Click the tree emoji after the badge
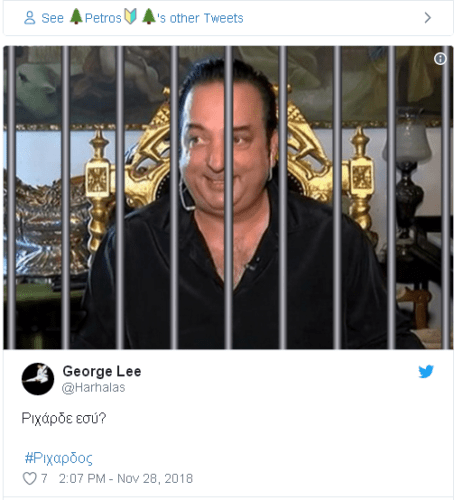This screenshot has width=463, height=500. [x=149, y=16]
